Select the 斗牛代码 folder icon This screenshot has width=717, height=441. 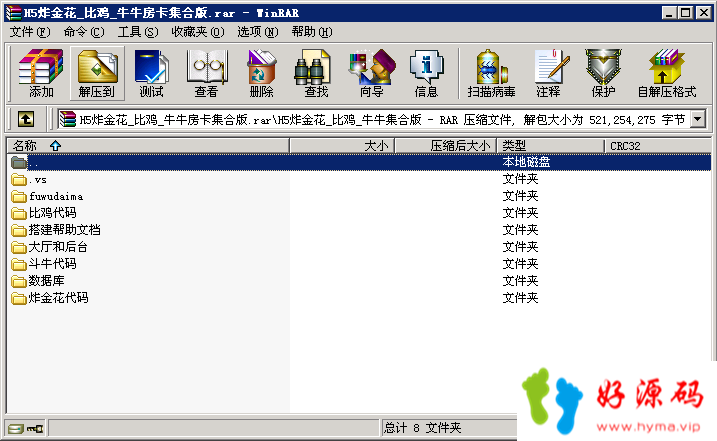(x=19, y=264)
